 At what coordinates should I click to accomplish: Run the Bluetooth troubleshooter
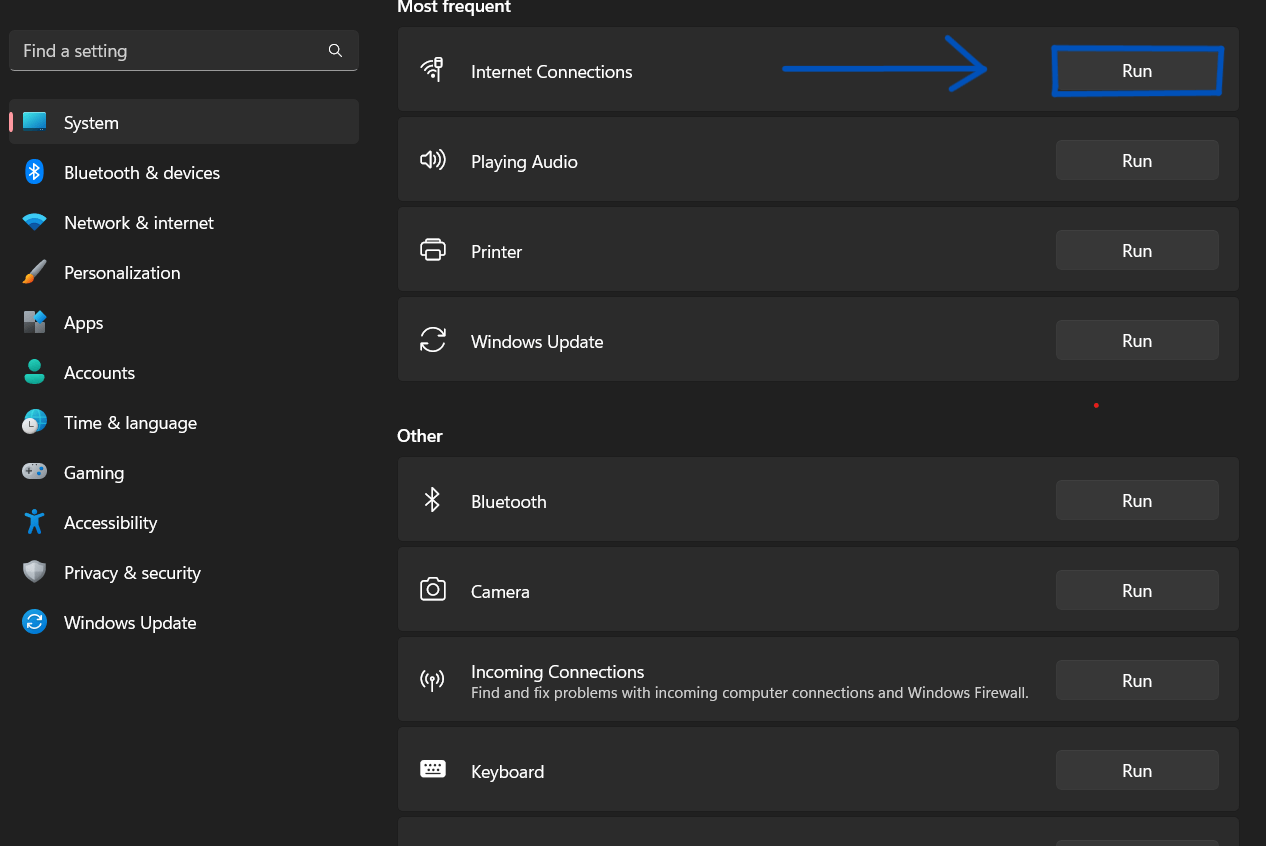[1137, 500]
